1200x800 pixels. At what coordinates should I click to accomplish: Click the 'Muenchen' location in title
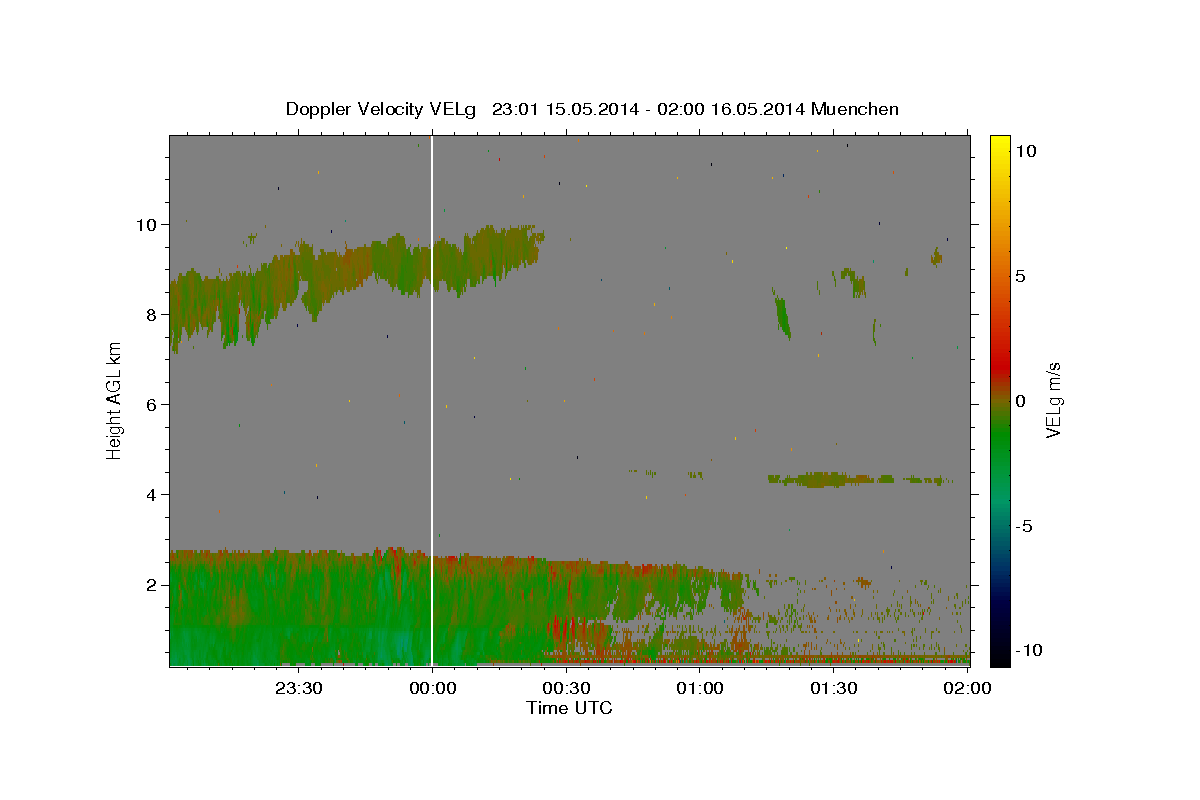pos(855,109)
